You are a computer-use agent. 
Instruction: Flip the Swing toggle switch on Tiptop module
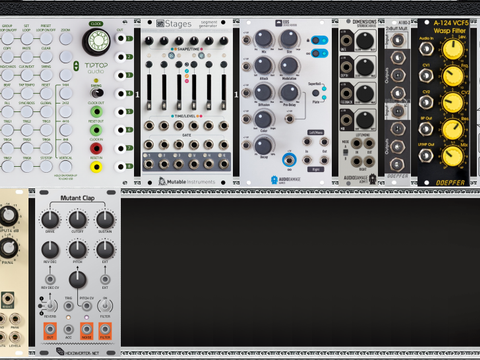97,93
